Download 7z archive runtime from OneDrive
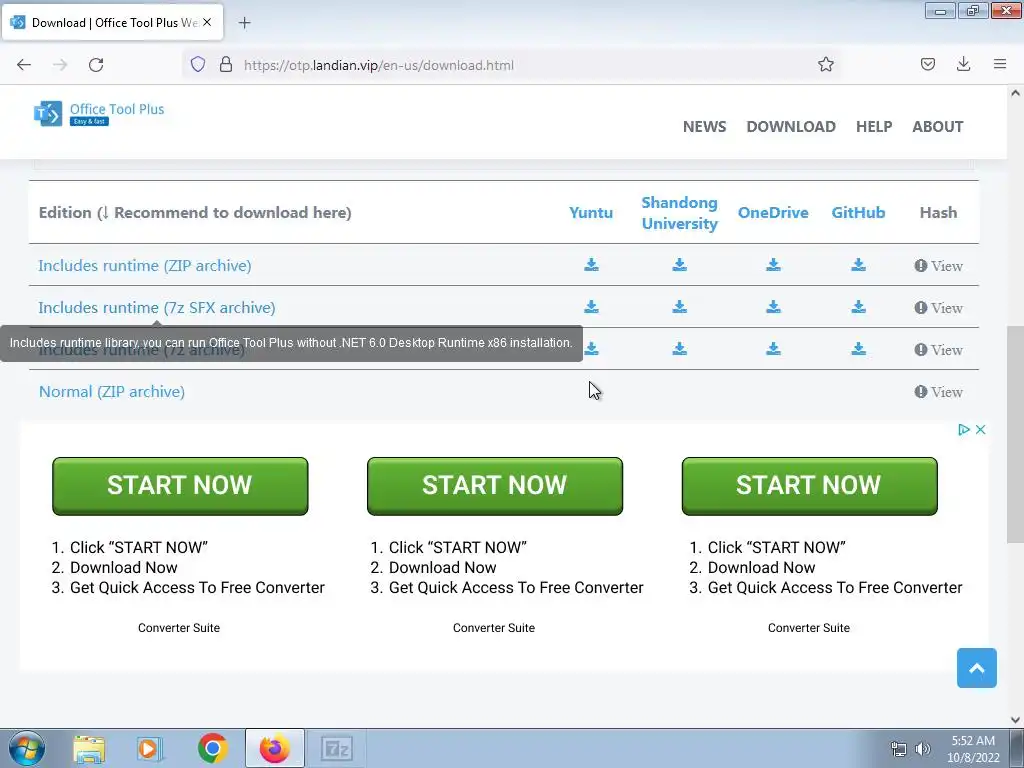The height and width of the screenshot is (768, 1024). [x=773, y=349]
